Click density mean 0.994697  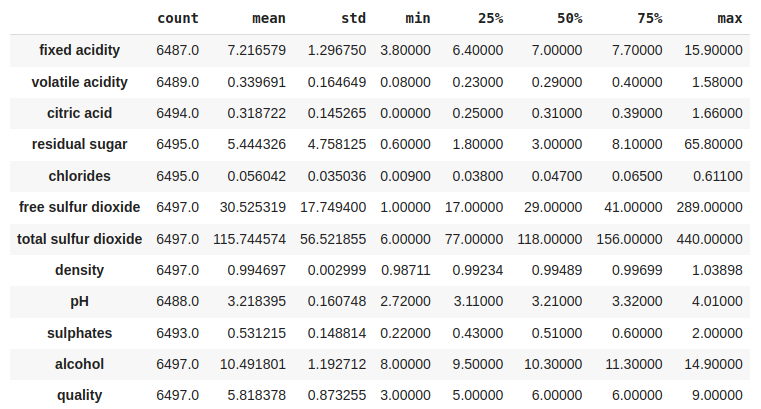[257, 270]
